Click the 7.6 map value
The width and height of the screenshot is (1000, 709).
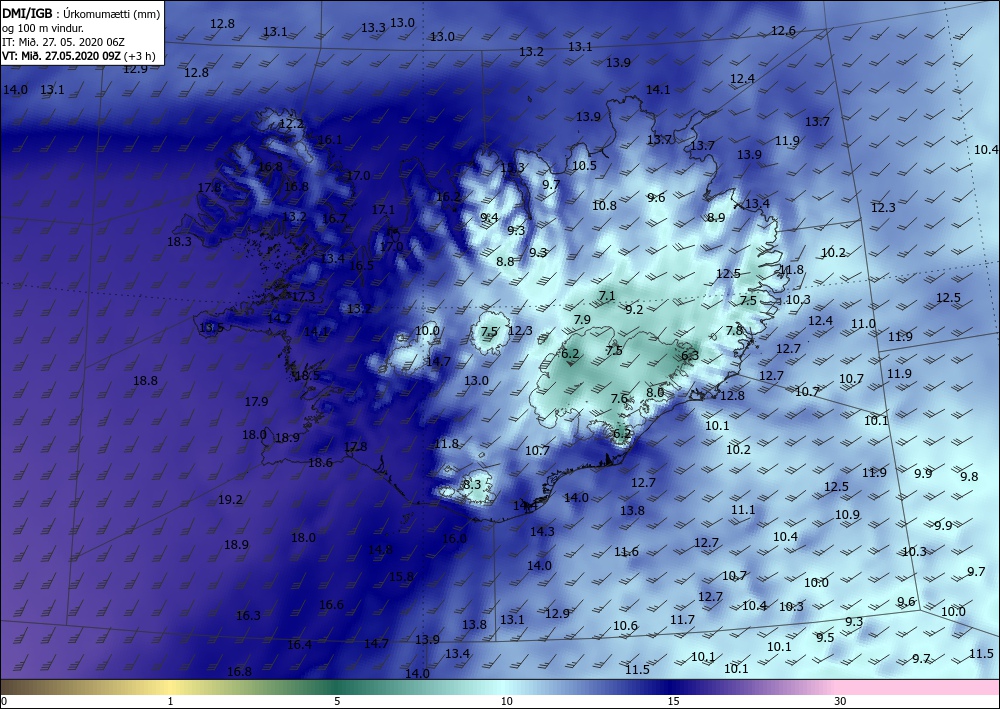pyautogui.click(x=619, y=399)
